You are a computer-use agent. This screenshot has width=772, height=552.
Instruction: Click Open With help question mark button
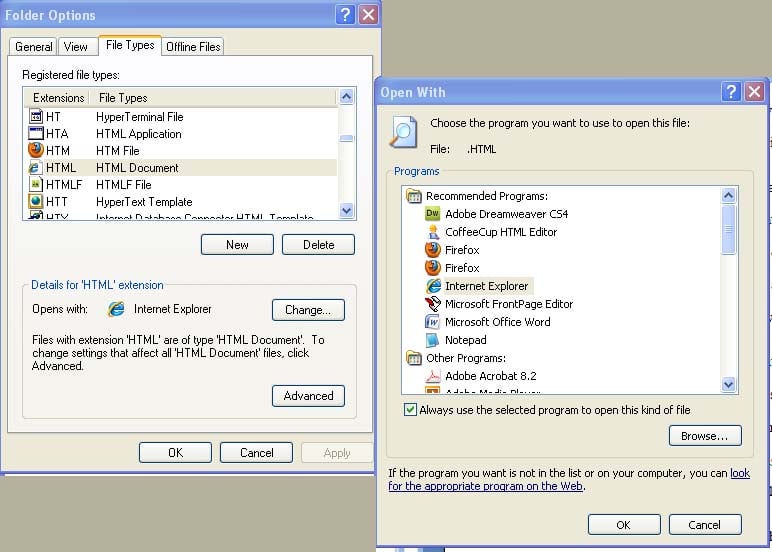tap(731, 92)
